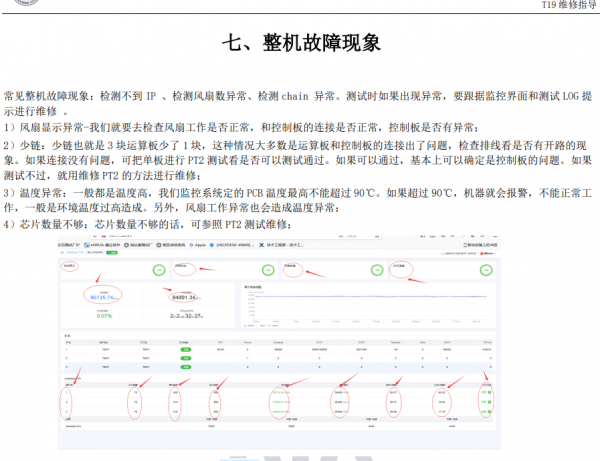Click the green status box in last chain row
600x461 pixels.
coord(486,410)
